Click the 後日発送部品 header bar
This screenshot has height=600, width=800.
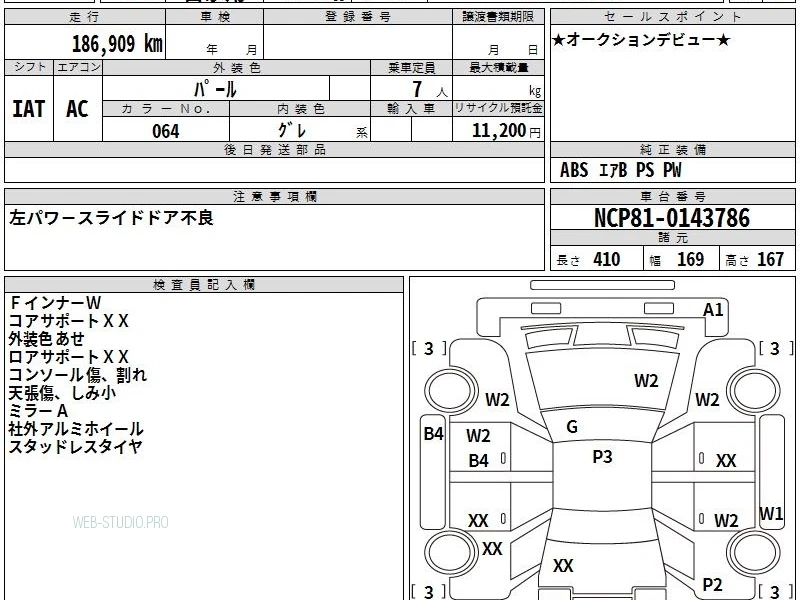[x=274, y=150]
